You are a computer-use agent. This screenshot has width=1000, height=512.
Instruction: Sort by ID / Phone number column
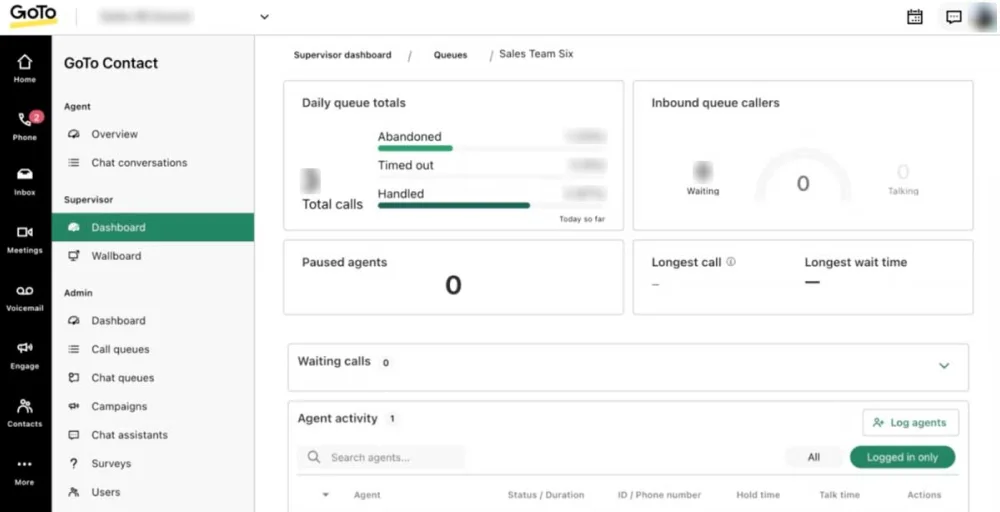[659, 495]
